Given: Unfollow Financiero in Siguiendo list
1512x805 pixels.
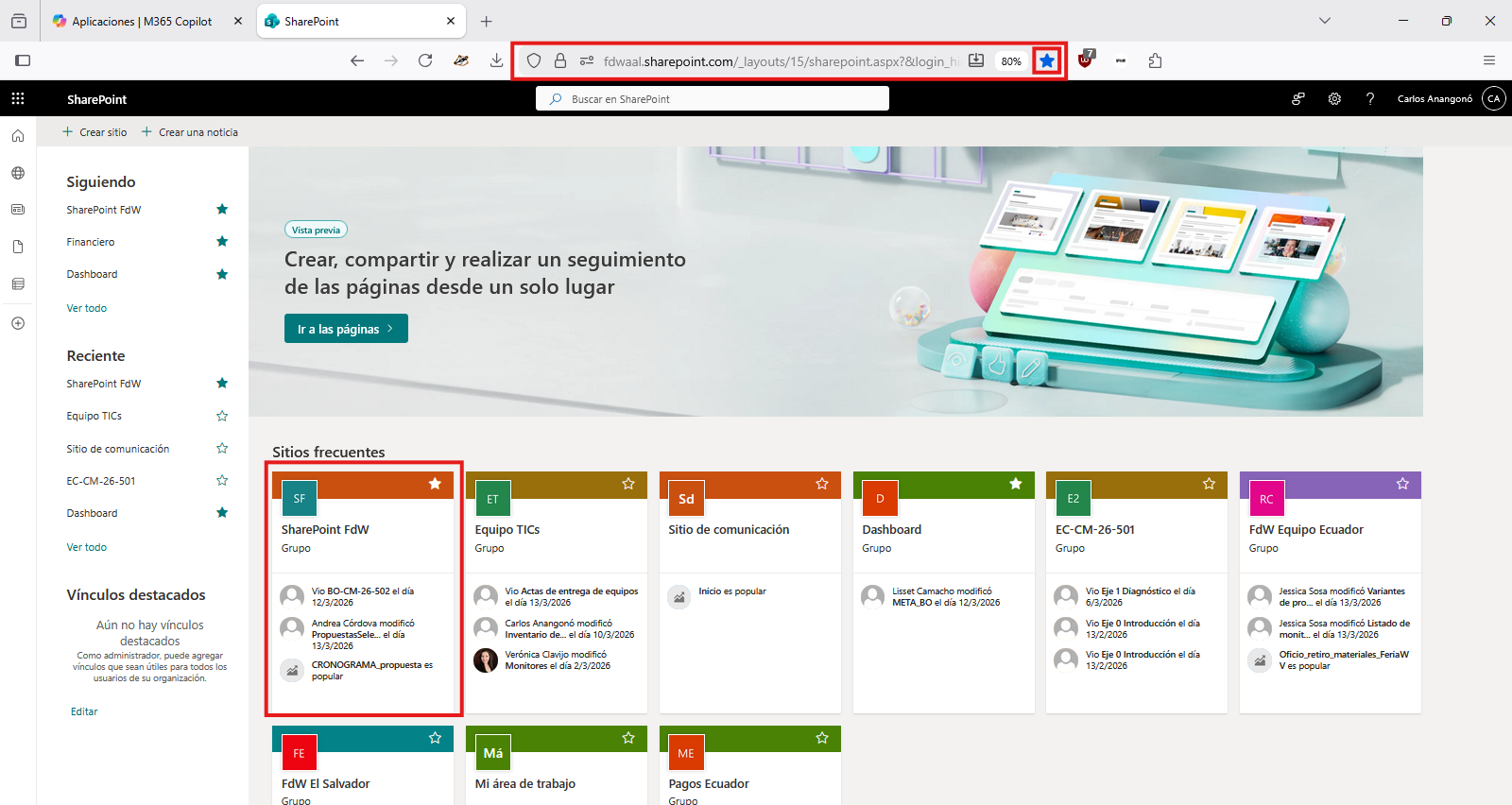Looking at the screenshot, I should pos(222,241).
